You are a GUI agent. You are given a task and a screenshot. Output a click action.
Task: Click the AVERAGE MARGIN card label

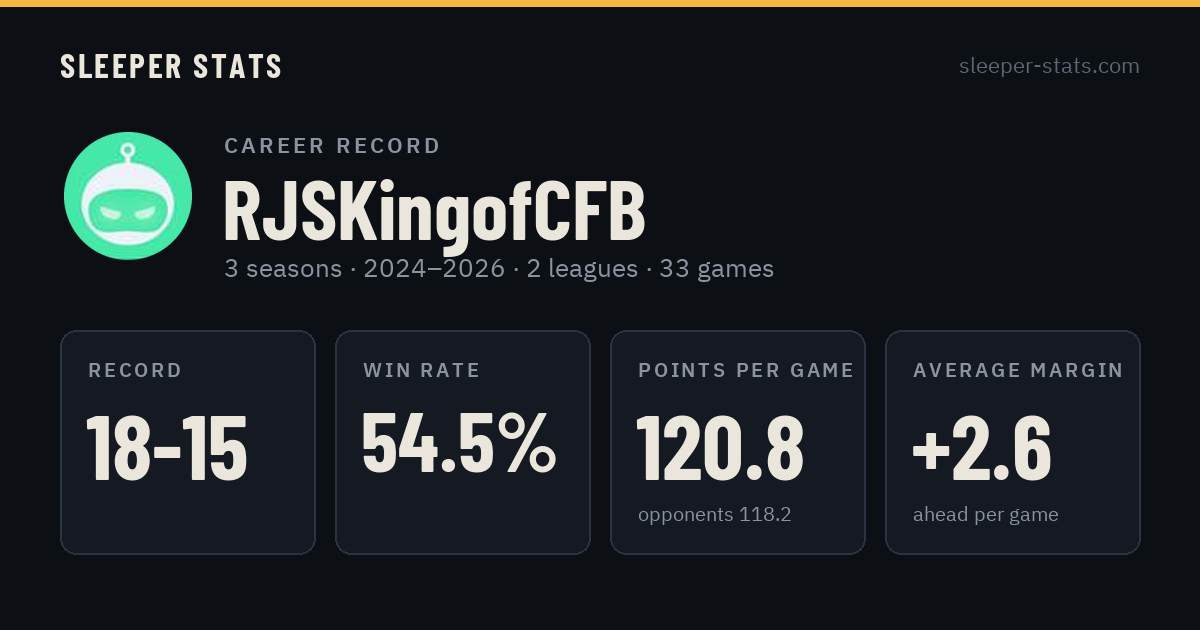1018,371
